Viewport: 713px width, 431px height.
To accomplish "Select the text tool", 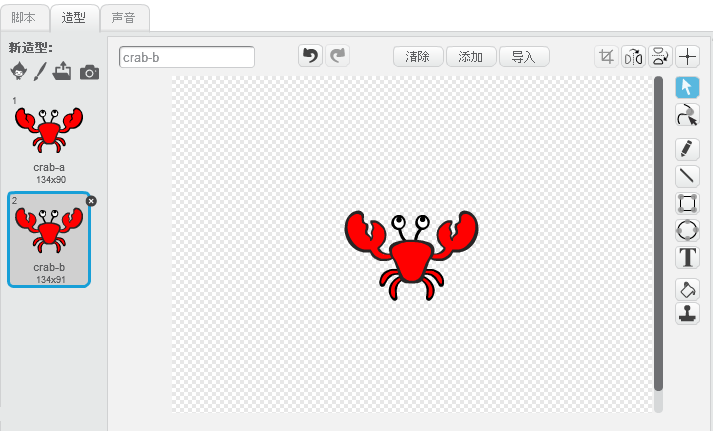I will (687, 257).
